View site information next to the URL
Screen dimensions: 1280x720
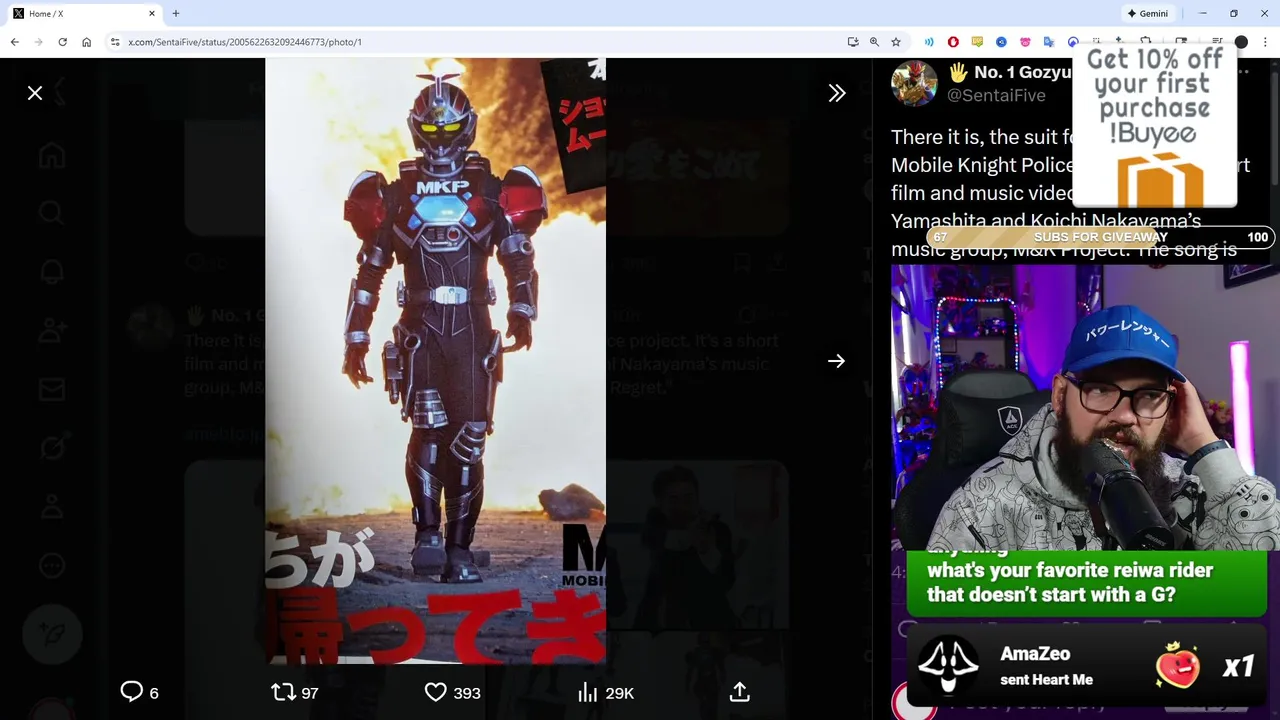click(x=115, y=42)
